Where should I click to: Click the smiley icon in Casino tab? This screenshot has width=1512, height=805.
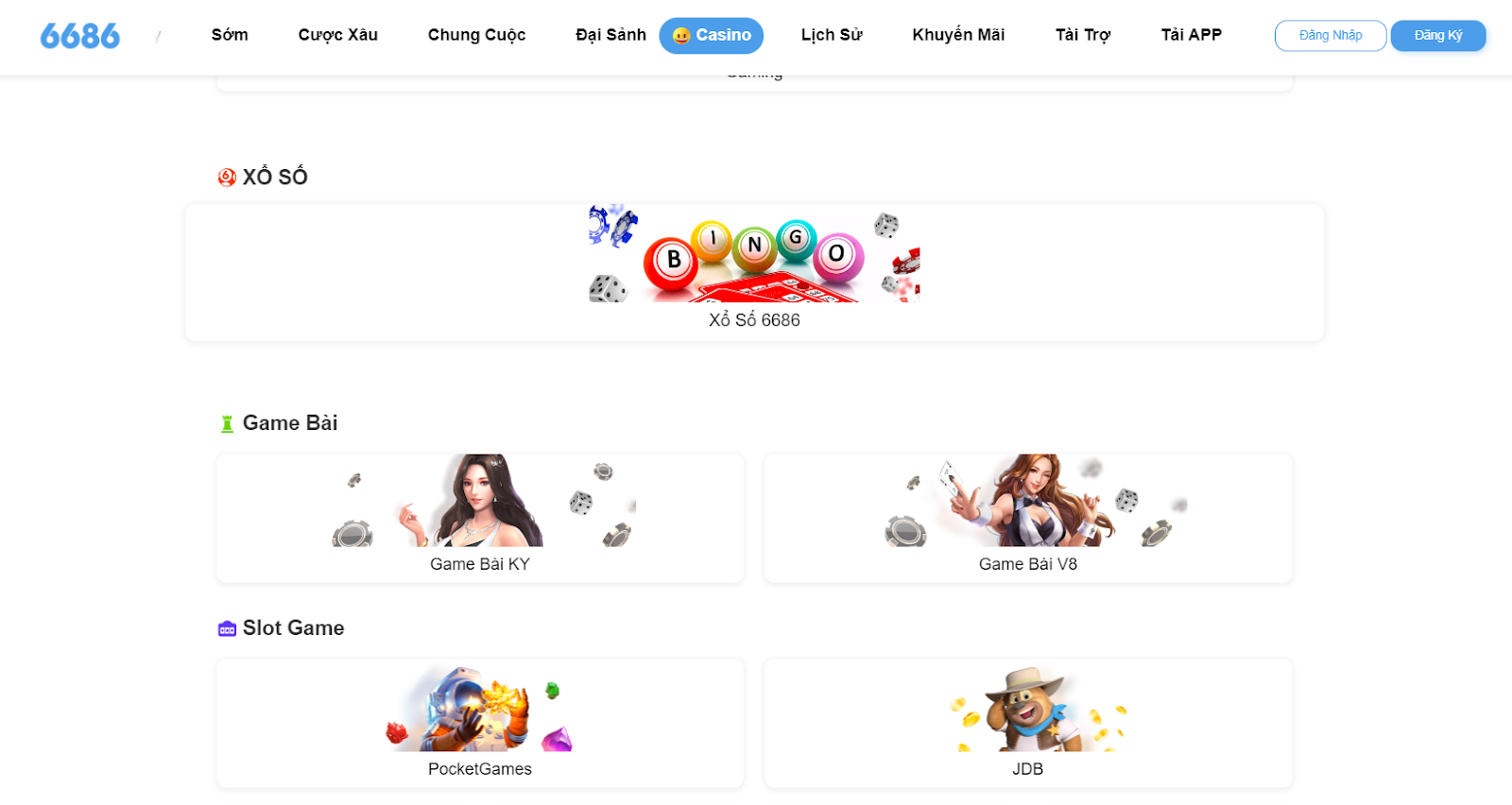click(x=681, y=36)
